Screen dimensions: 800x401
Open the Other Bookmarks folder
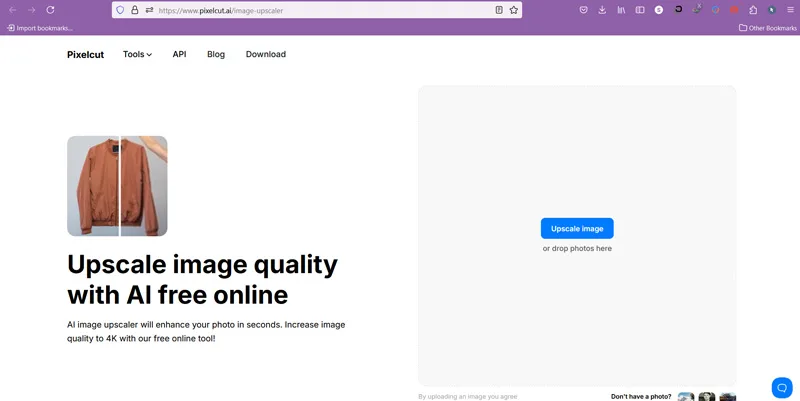pos(767,28)
